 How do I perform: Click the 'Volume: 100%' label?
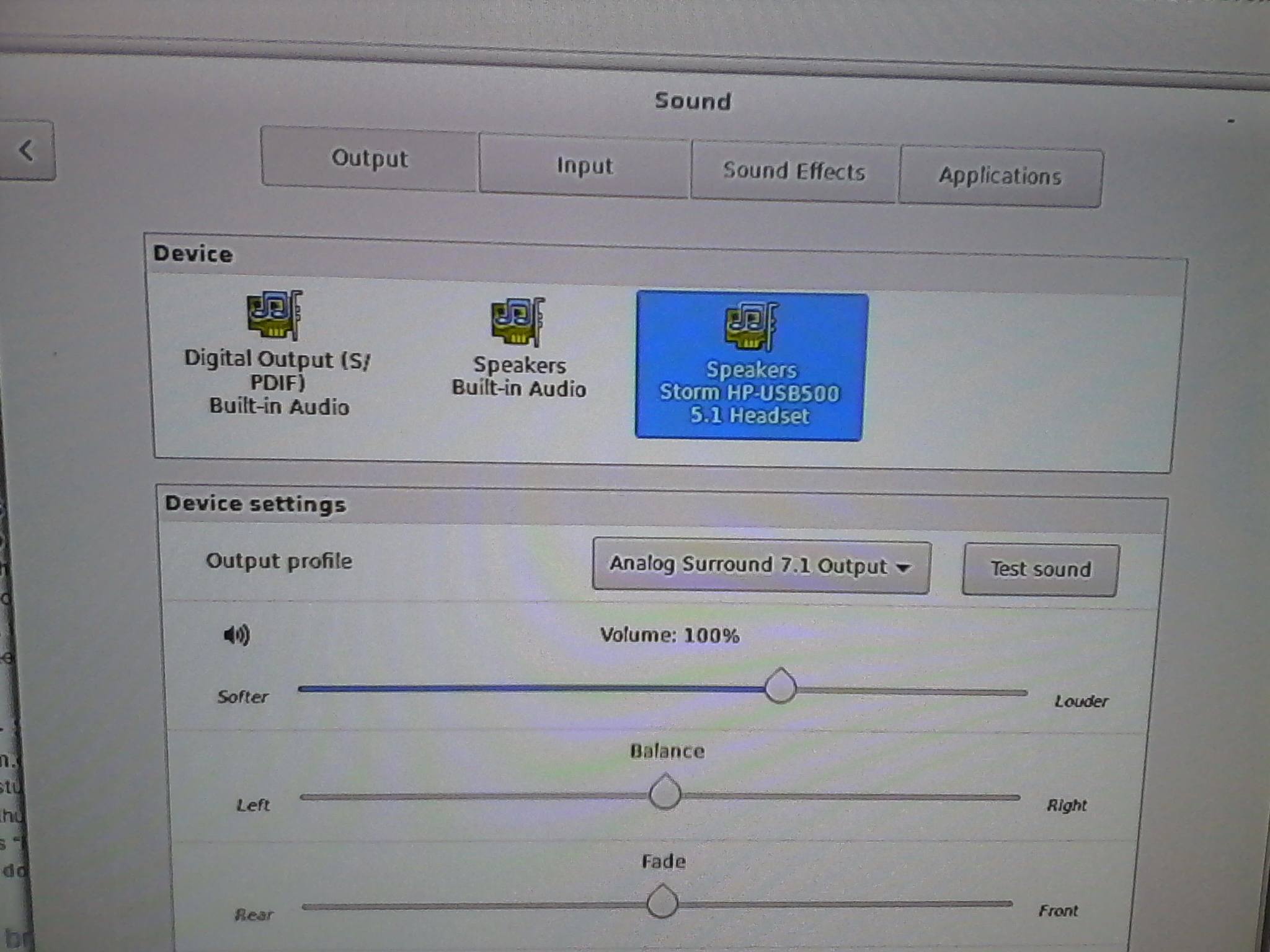pyautogui.click(x=670, y=635)
